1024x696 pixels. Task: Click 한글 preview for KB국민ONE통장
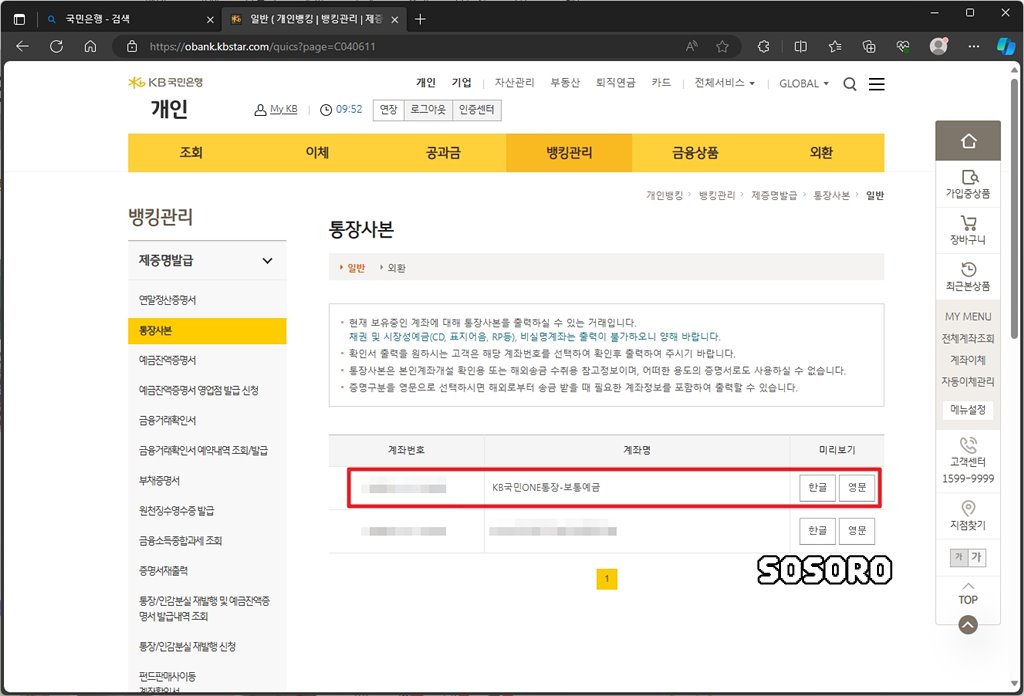[x=818, y=488]
